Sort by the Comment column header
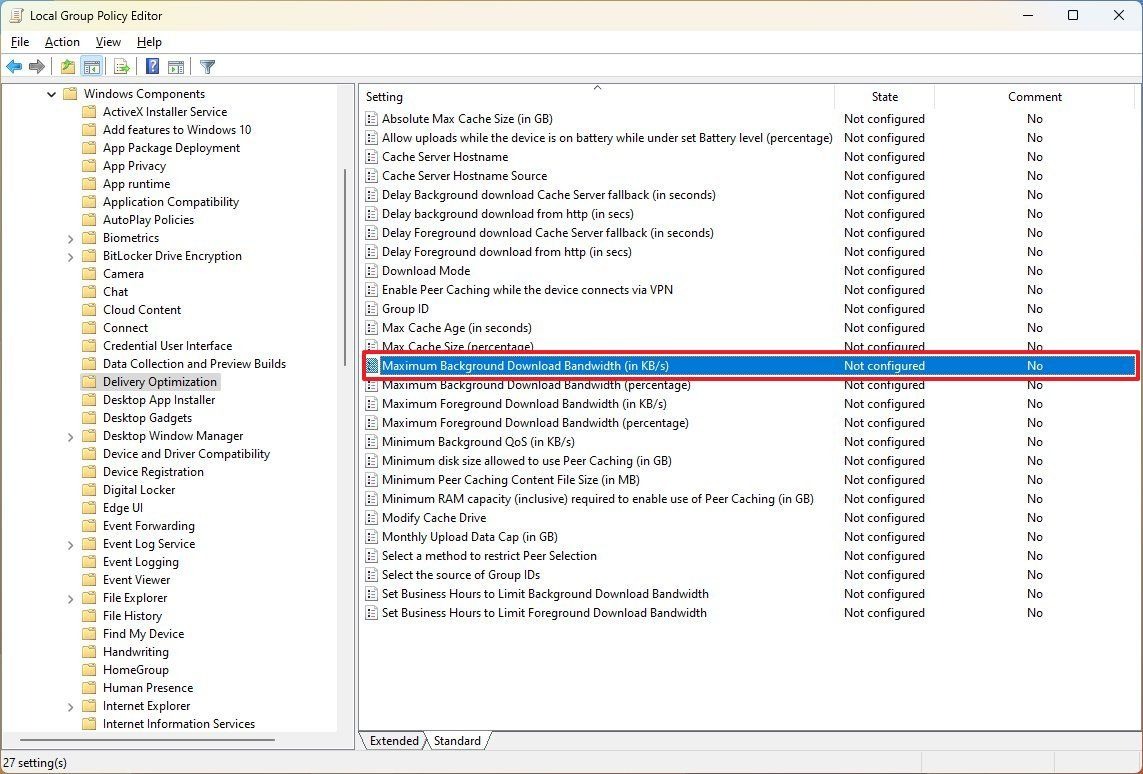1143x774 pixels. pos(1034,97)
